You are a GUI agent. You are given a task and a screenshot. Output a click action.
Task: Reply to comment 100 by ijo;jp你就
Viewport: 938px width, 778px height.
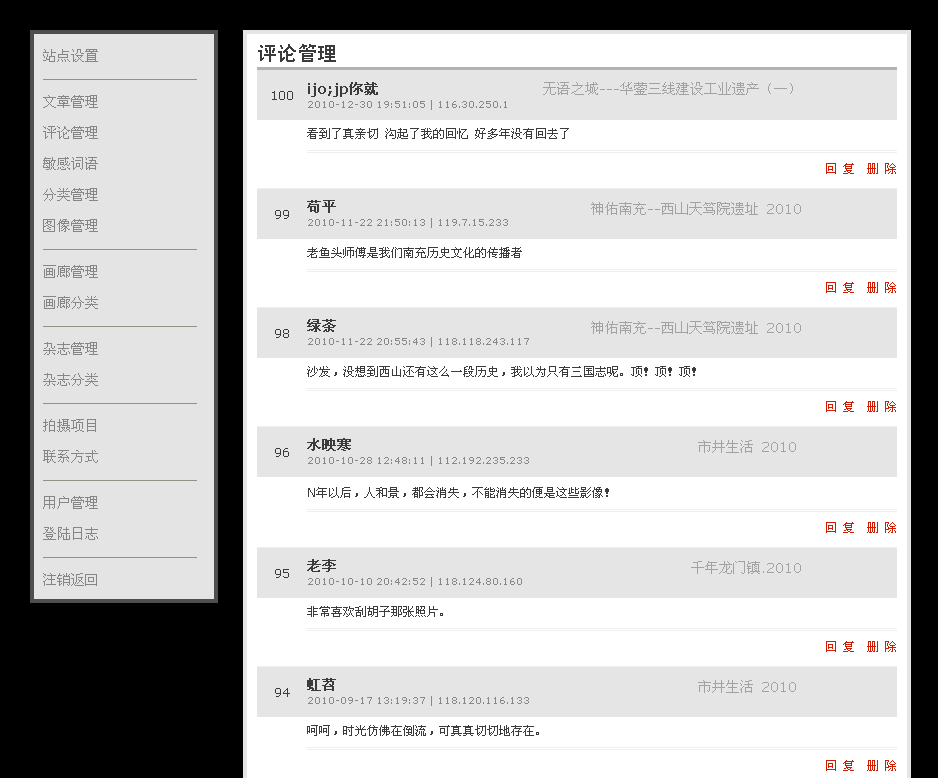(839, 169)
